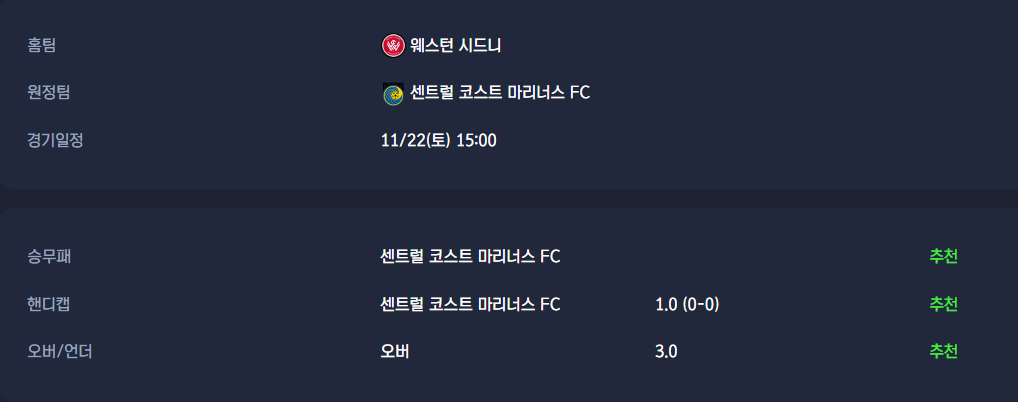Click the team pick in 승무패 row
This screenshot has height=402, width=1018.
point(470,256)
